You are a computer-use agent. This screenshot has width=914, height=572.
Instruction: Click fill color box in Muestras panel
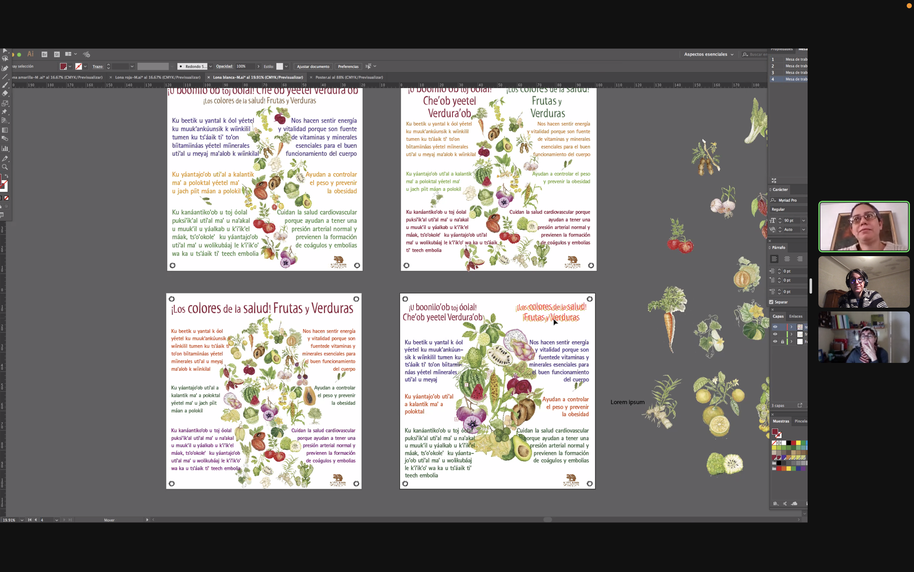775,432
